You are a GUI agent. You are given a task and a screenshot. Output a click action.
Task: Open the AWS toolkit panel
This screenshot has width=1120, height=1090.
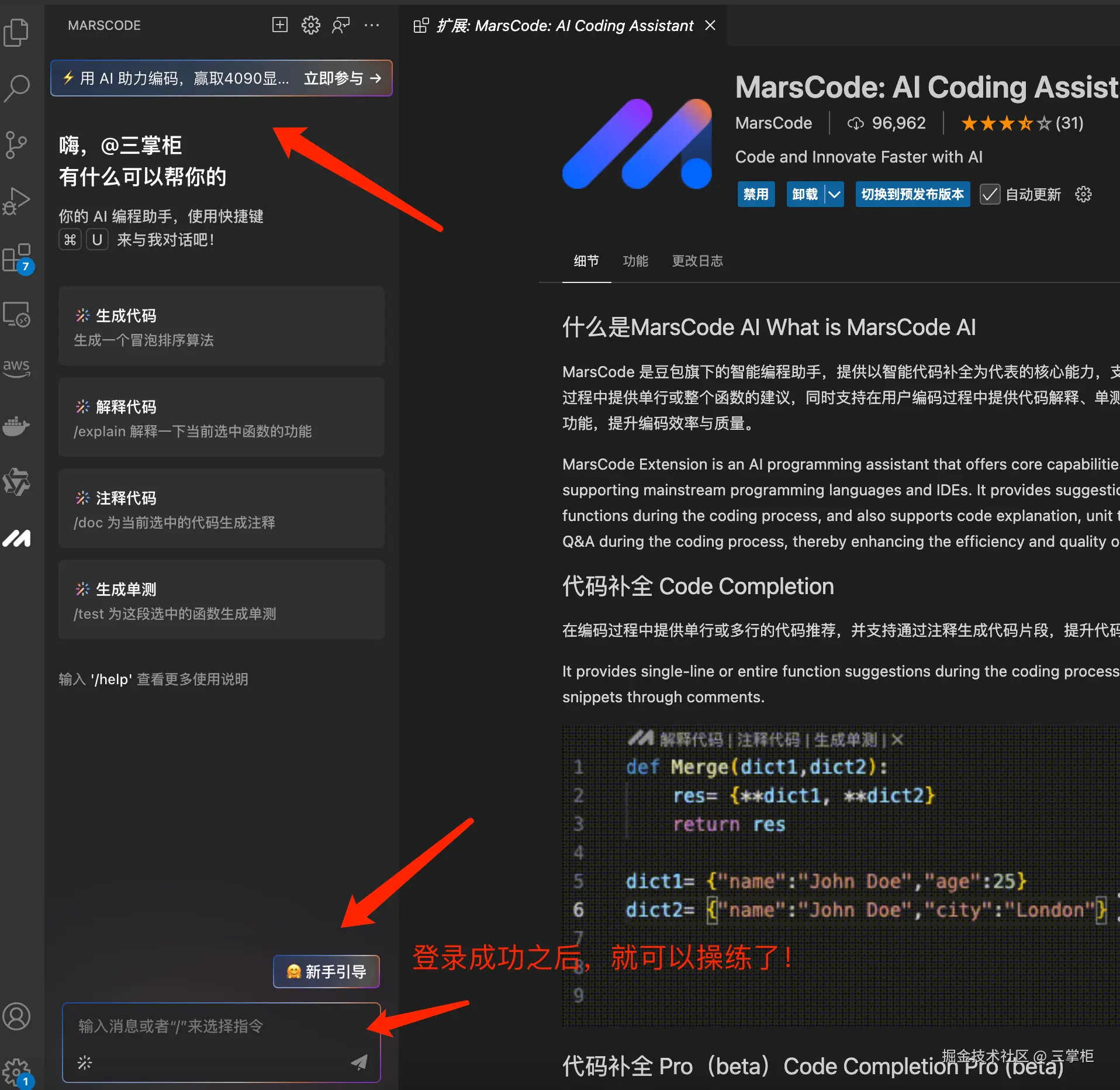[16, 368]
